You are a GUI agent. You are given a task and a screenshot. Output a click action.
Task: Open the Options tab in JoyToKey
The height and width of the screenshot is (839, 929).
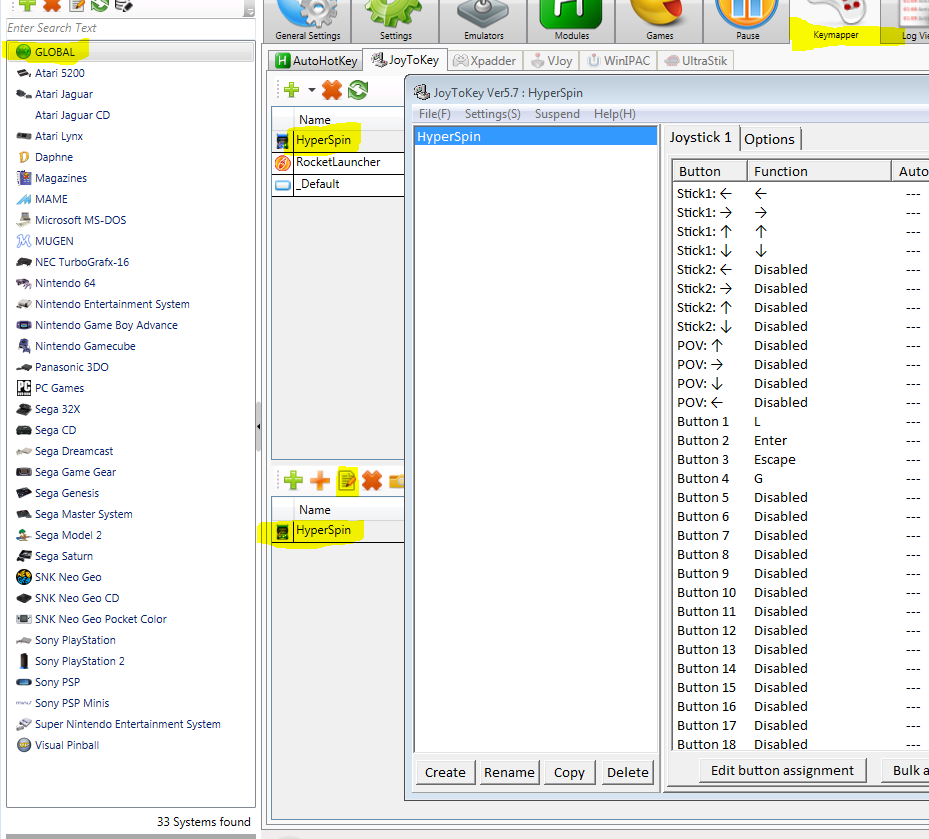(x=769, y=139)
